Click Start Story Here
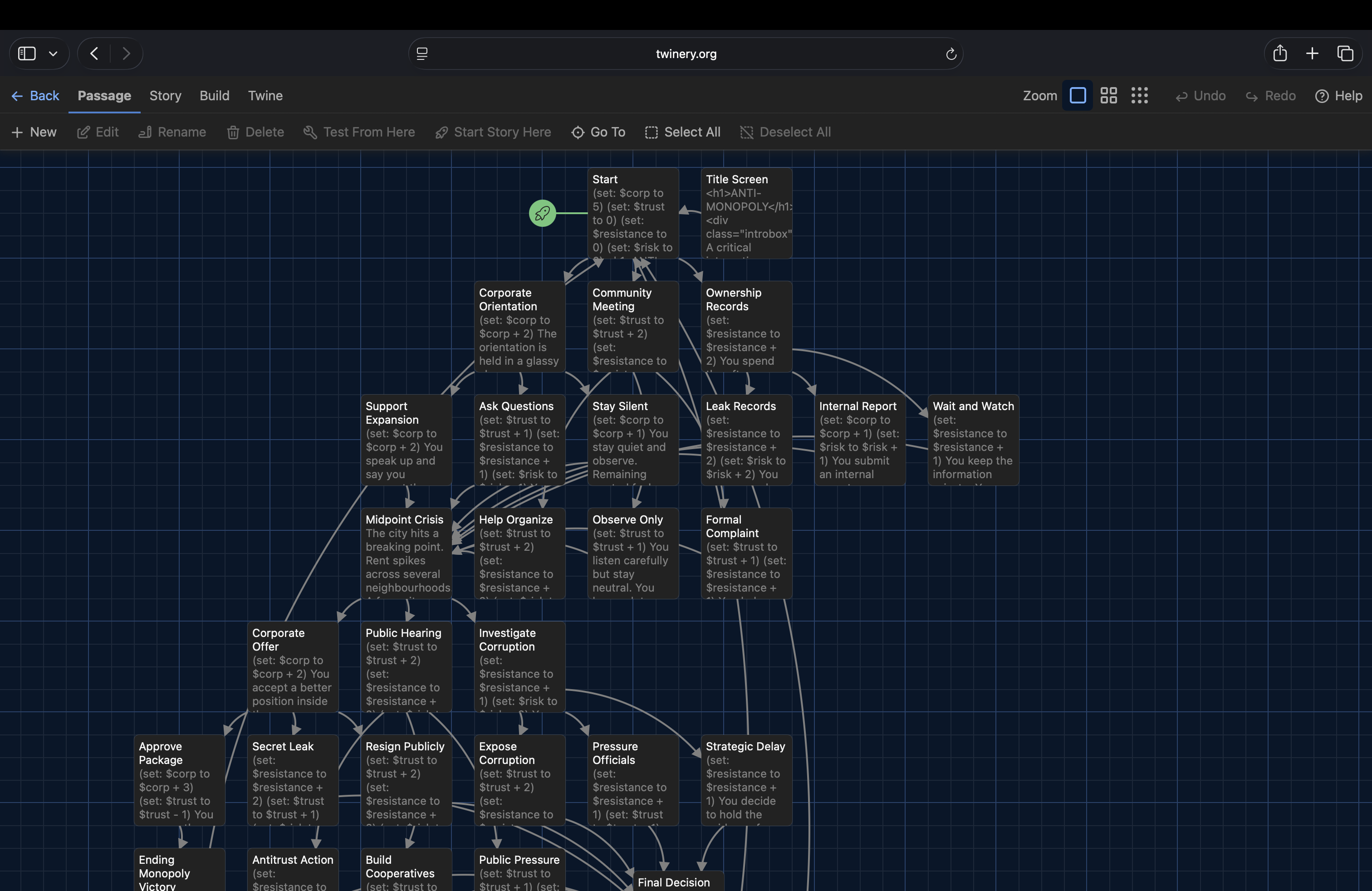The height and width of the screenshot is (891, 1372). point(493,132)
